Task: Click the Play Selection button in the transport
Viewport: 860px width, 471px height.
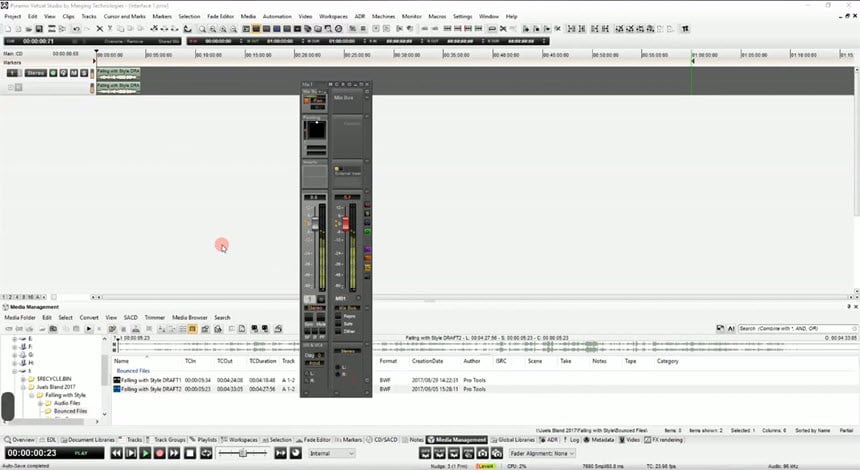Action: (131, 453)
